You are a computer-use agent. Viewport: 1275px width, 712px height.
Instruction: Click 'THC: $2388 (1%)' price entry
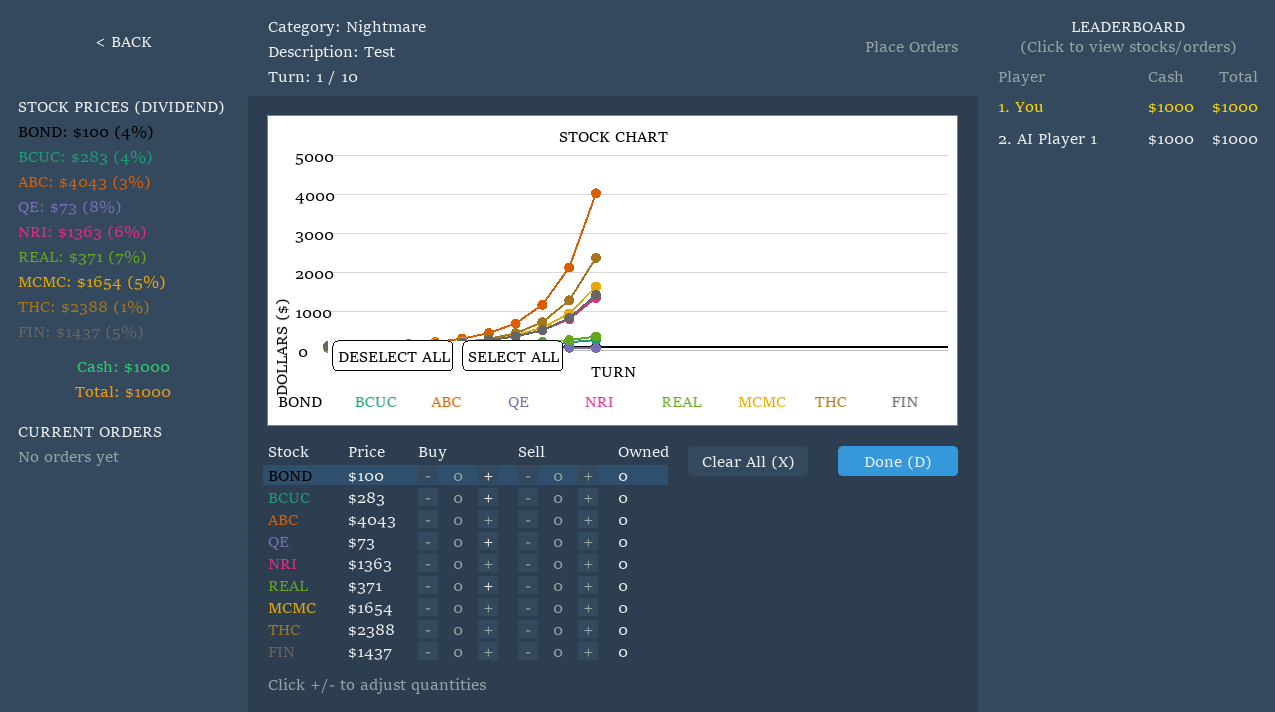[84, 307]
